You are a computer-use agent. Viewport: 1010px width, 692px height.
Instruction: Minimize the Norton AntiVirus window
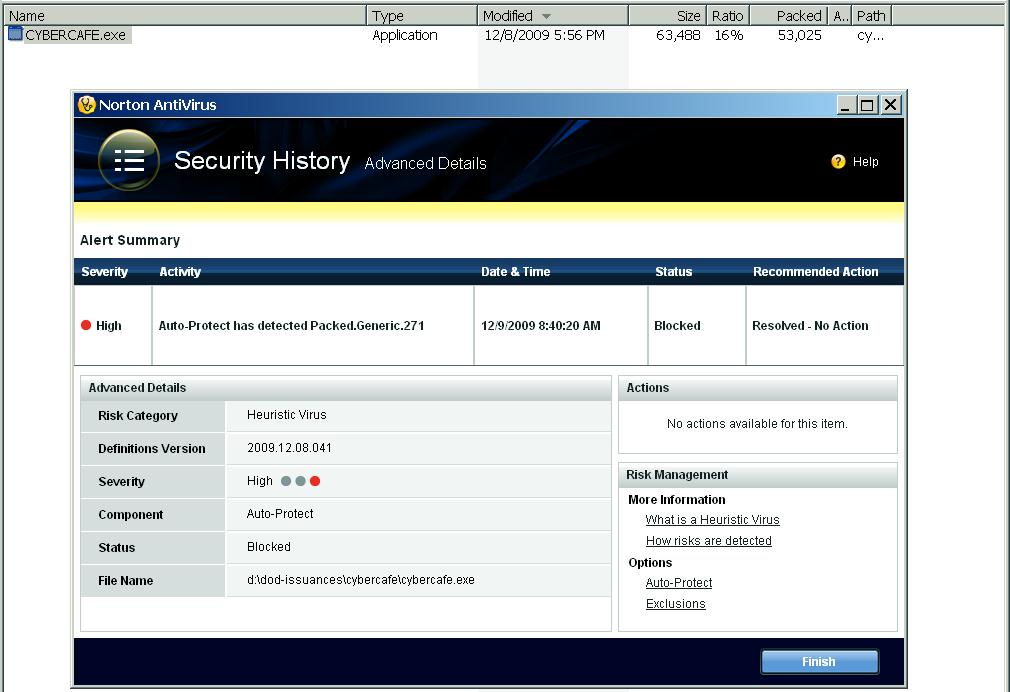coord(846,105)
